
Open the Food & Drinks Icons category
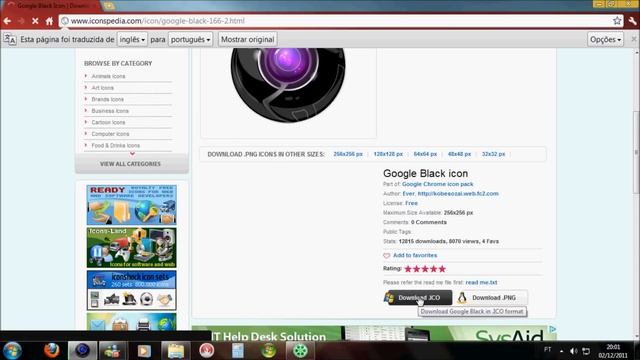(x=116, y=145)
